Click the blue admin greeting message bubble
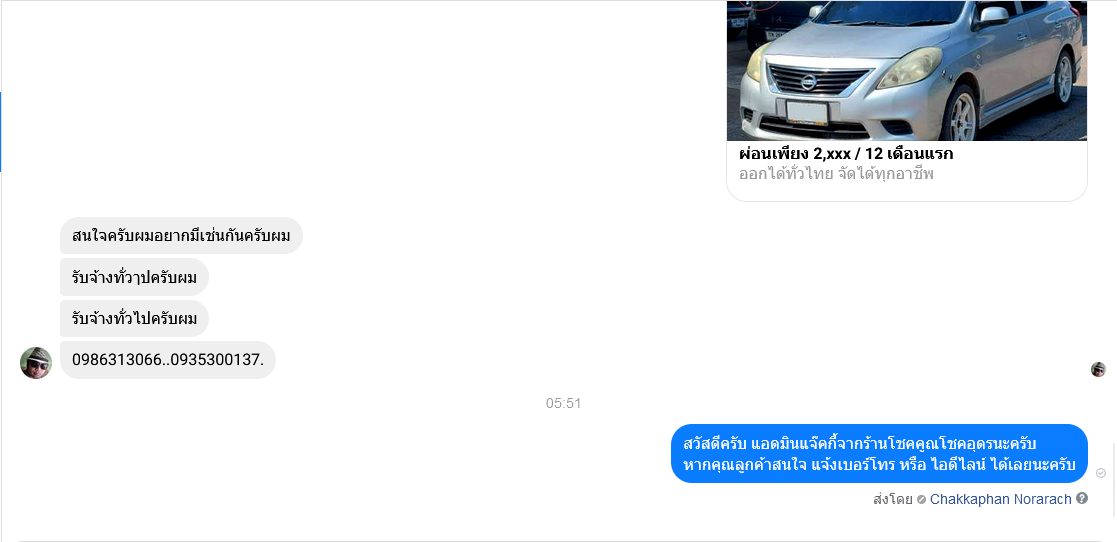The width and height of the screenshot is (1117, 542). pos(879,454)
